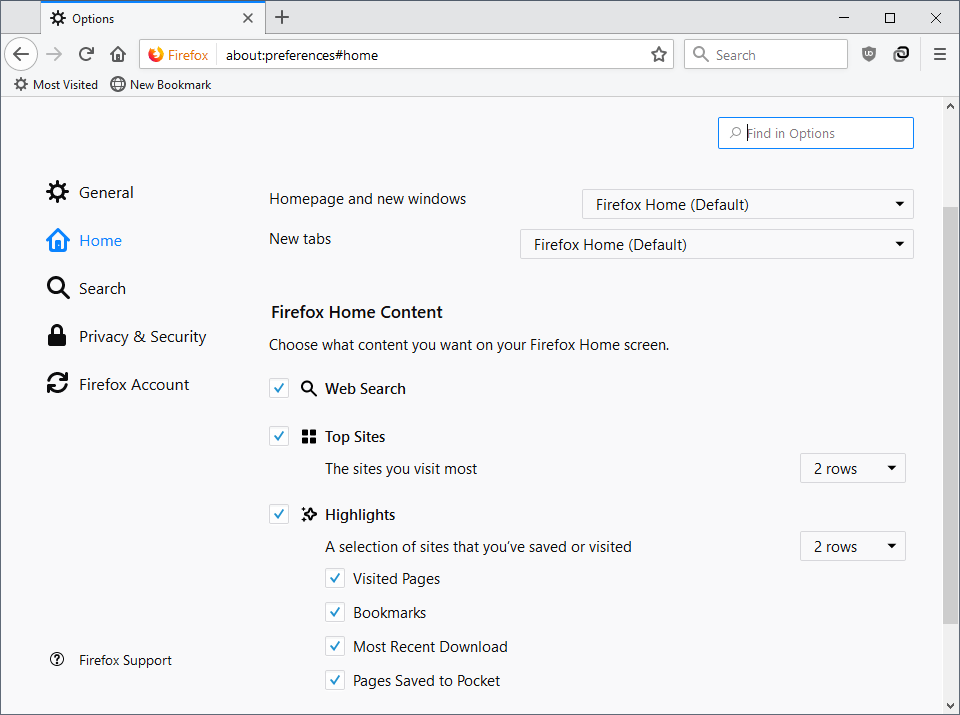Viewport: 960px width, 715px height.
Task: Close the Options tab
Action: click(x=248, y=18)
